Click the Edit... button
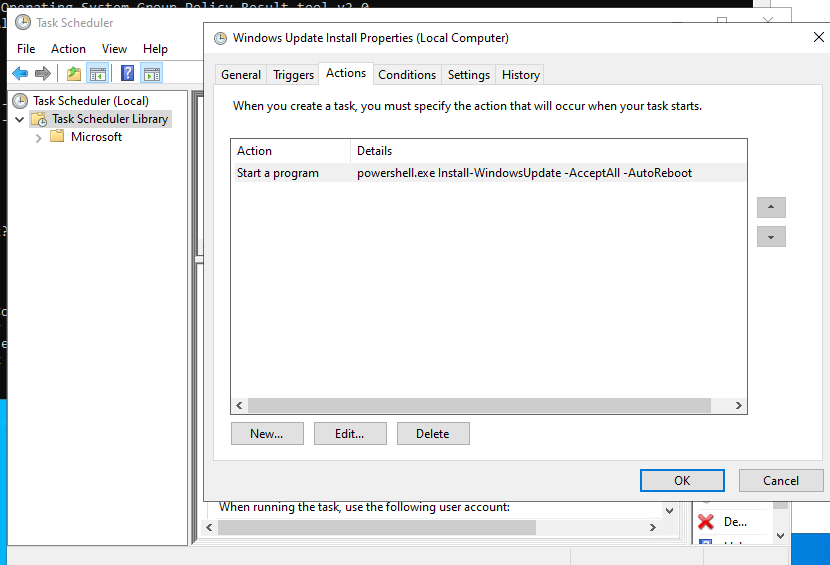 pyautogui.click(x=350, y=434)
